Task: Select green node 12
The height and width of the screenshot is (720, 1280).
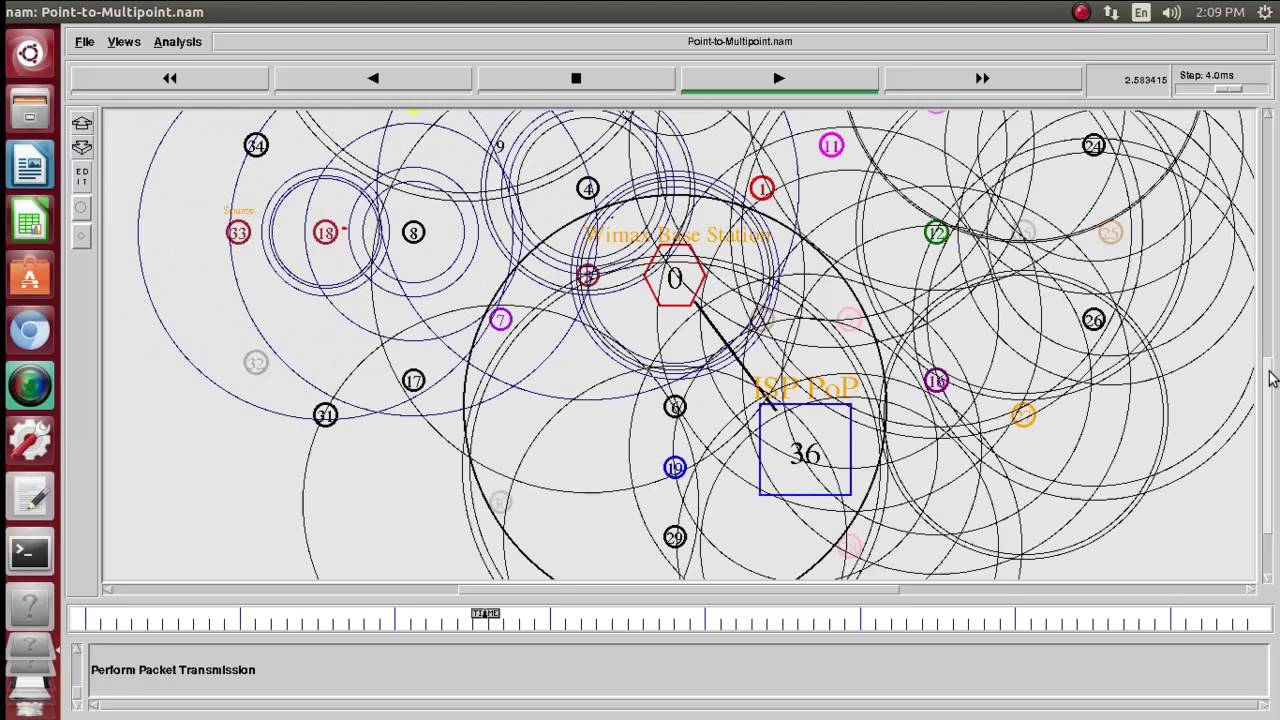Action: click(936, 233)
